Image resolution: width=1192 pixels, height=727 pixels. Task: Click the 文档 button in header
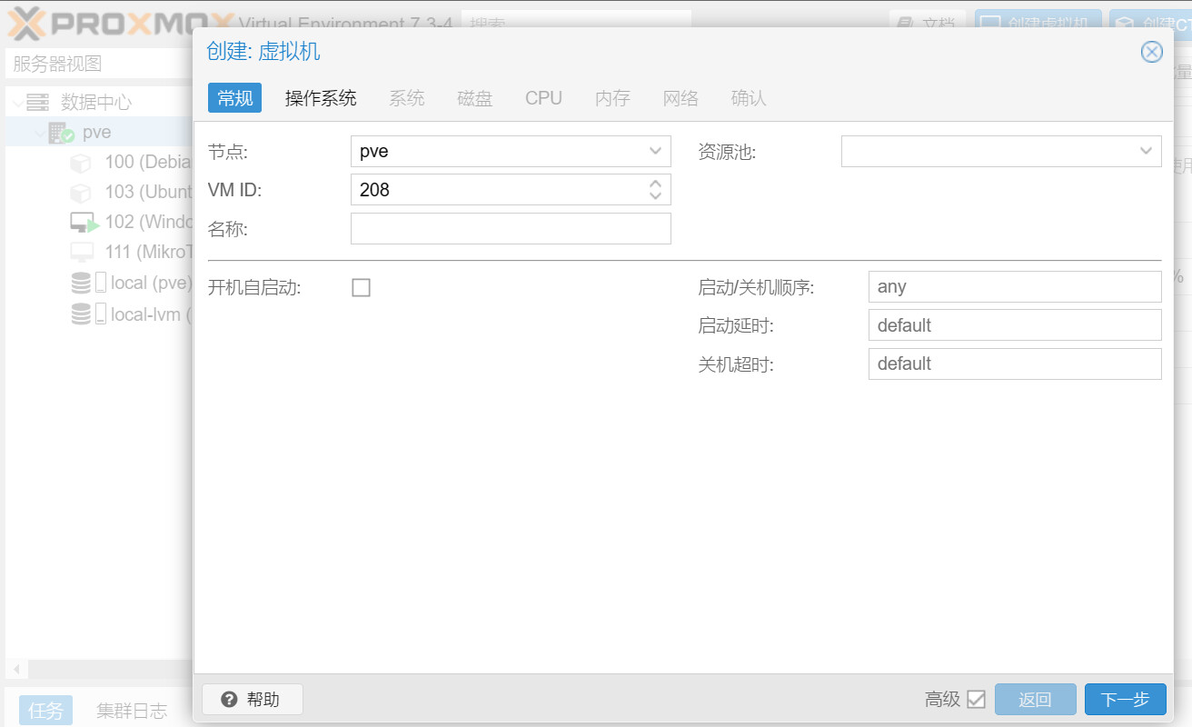pyautogui.click(x=927, y=23)
